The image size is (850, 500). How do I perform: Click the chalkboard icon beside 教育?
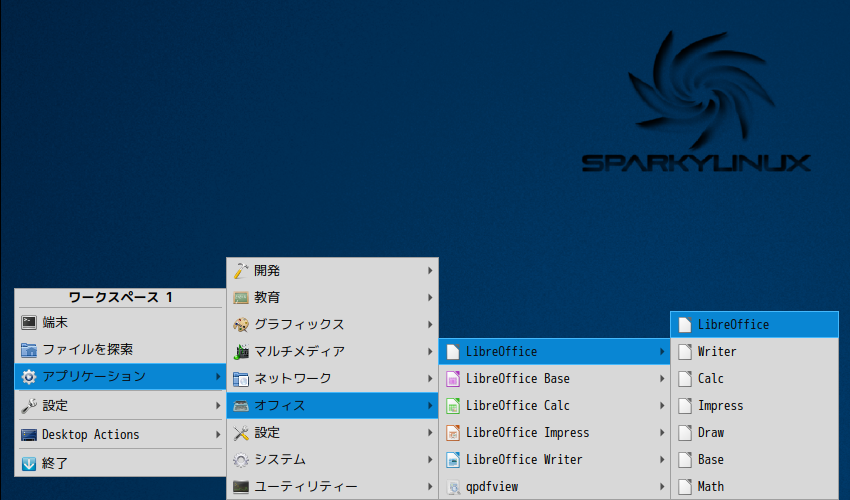pyautogui.click(x=241, y=298)
